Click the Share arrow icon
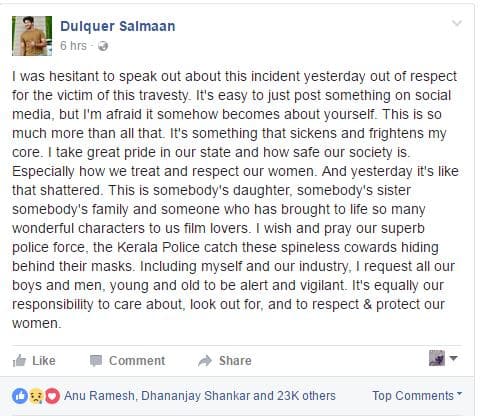 pos(205,361)
